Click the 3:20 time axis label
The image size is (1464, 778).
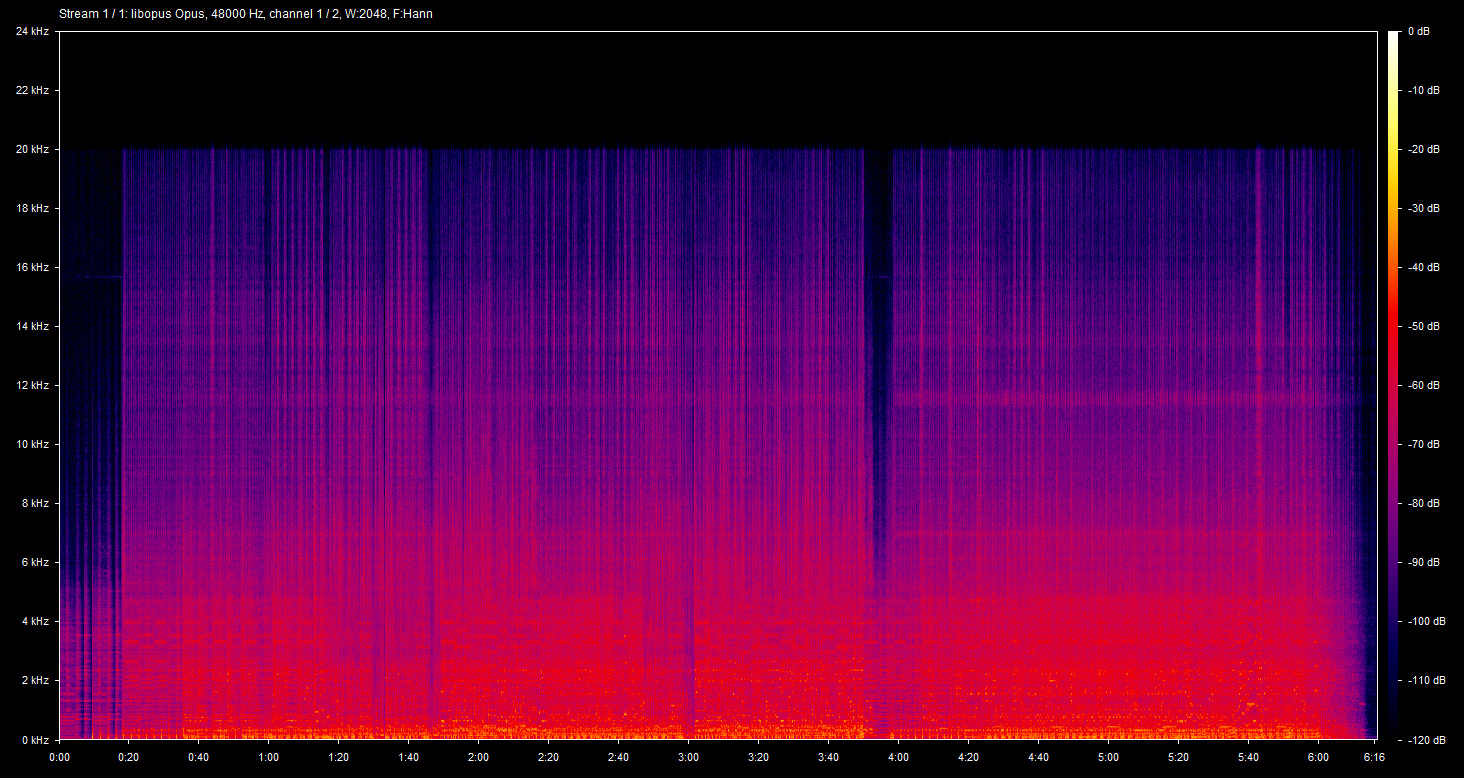tap(759, 757)
